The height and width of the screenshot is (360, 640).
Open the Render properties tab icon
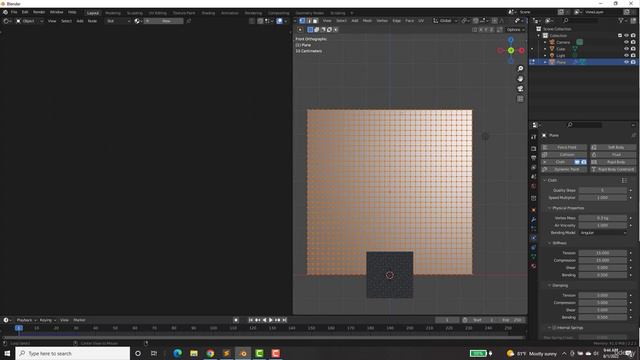[x=533, y=149]
